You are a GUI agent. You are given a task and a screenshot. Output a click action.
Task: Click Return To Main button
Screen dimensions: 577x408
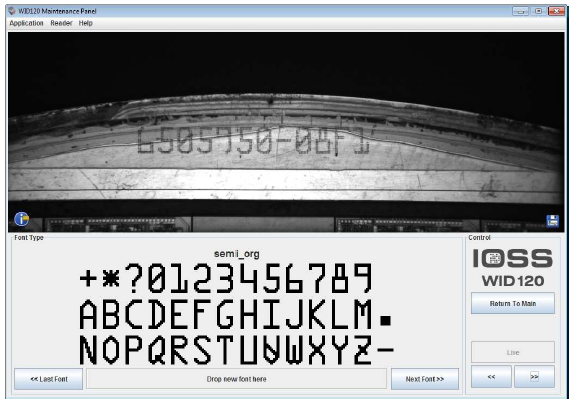click(x=513, y=303)
